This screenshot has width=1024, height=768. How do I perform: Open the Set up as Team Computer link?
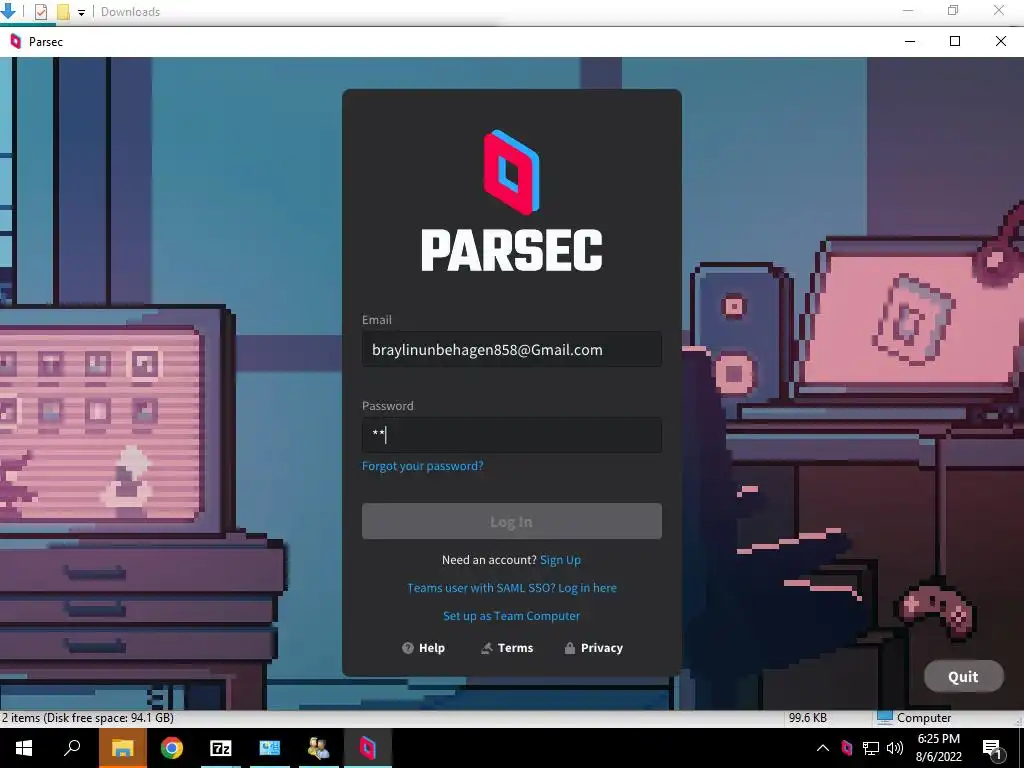pyautogui.click(x=511, y=616)
